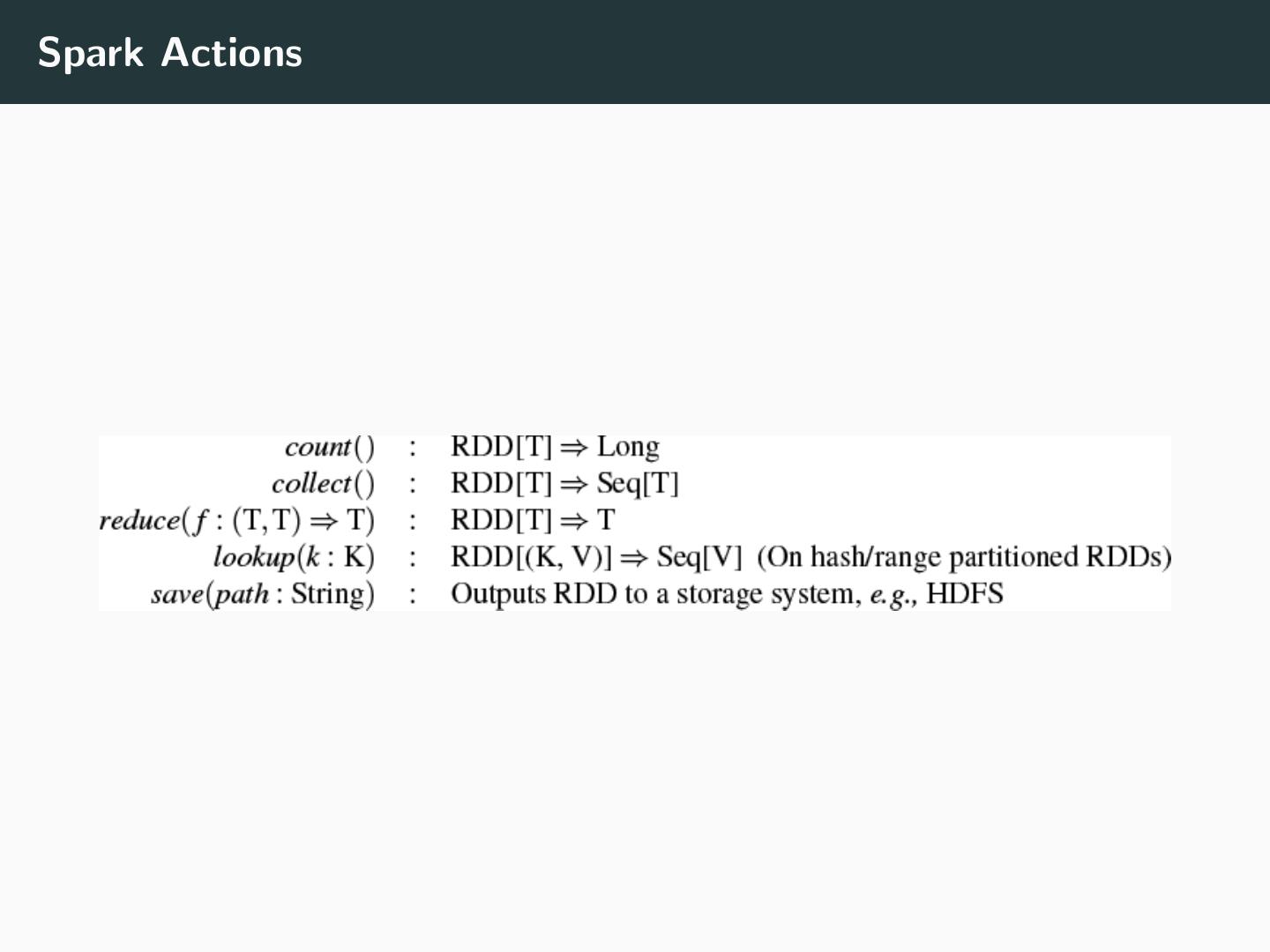Click the colon separator in the count row
Image resolution: width=1270 pixels, height=952 pixels.
412,448
